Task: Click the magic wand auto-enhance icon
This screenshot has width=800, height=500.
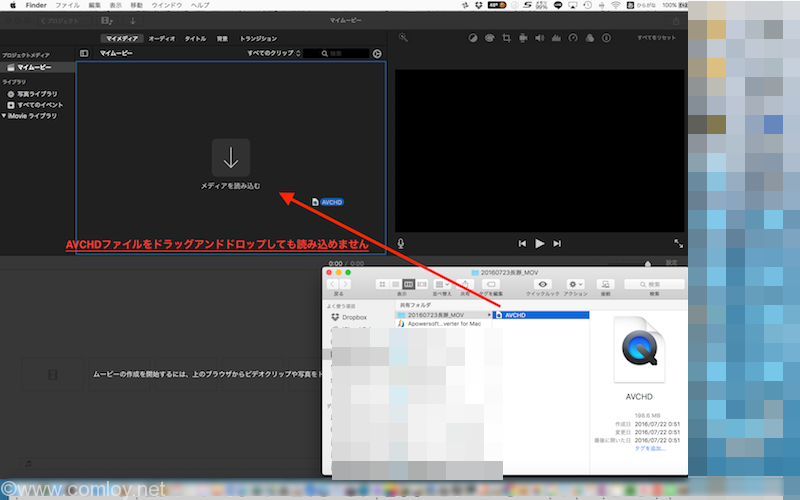Action: point(403,38)
